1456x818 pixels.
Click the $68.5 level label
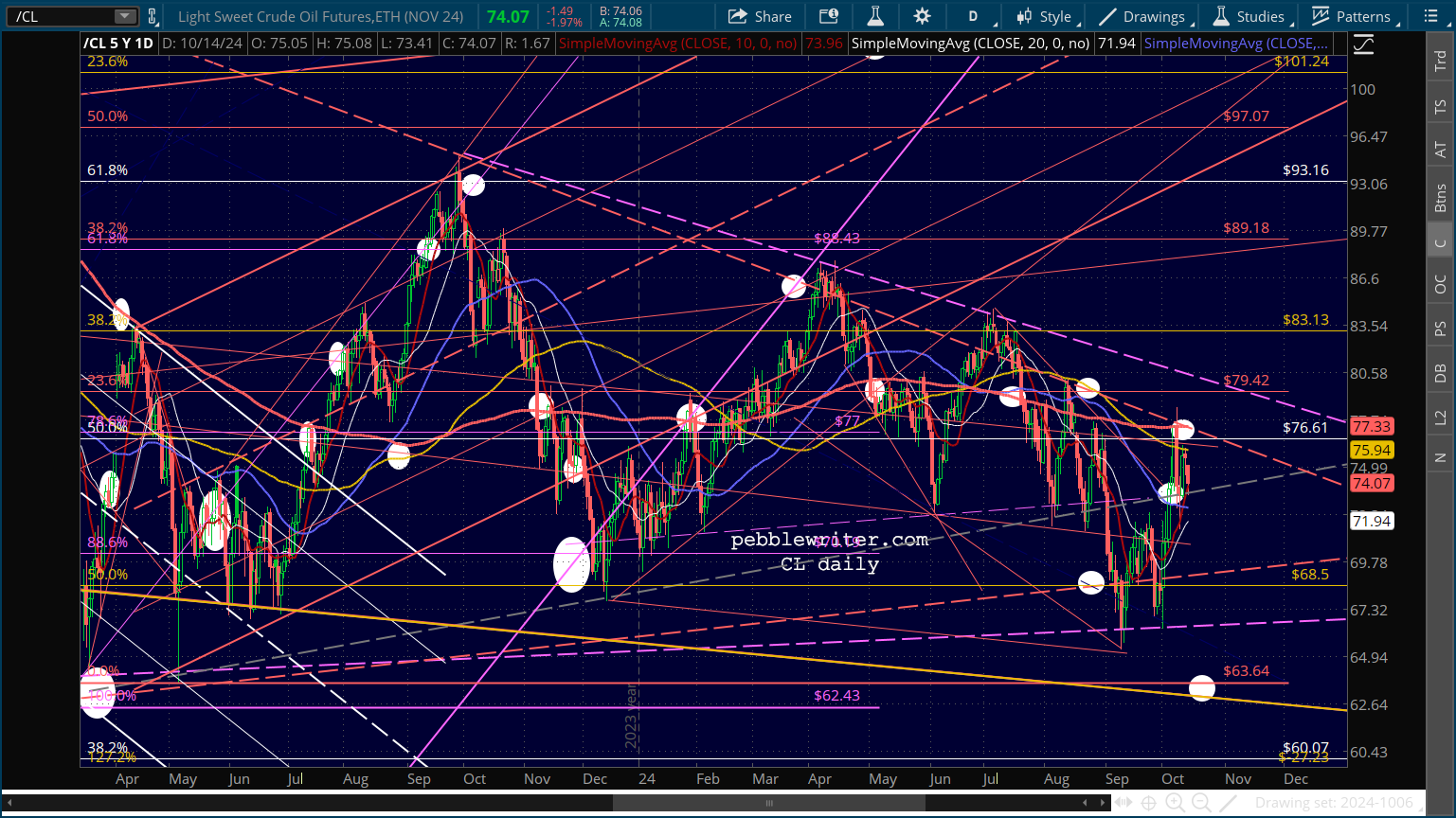coord(1310,575)
